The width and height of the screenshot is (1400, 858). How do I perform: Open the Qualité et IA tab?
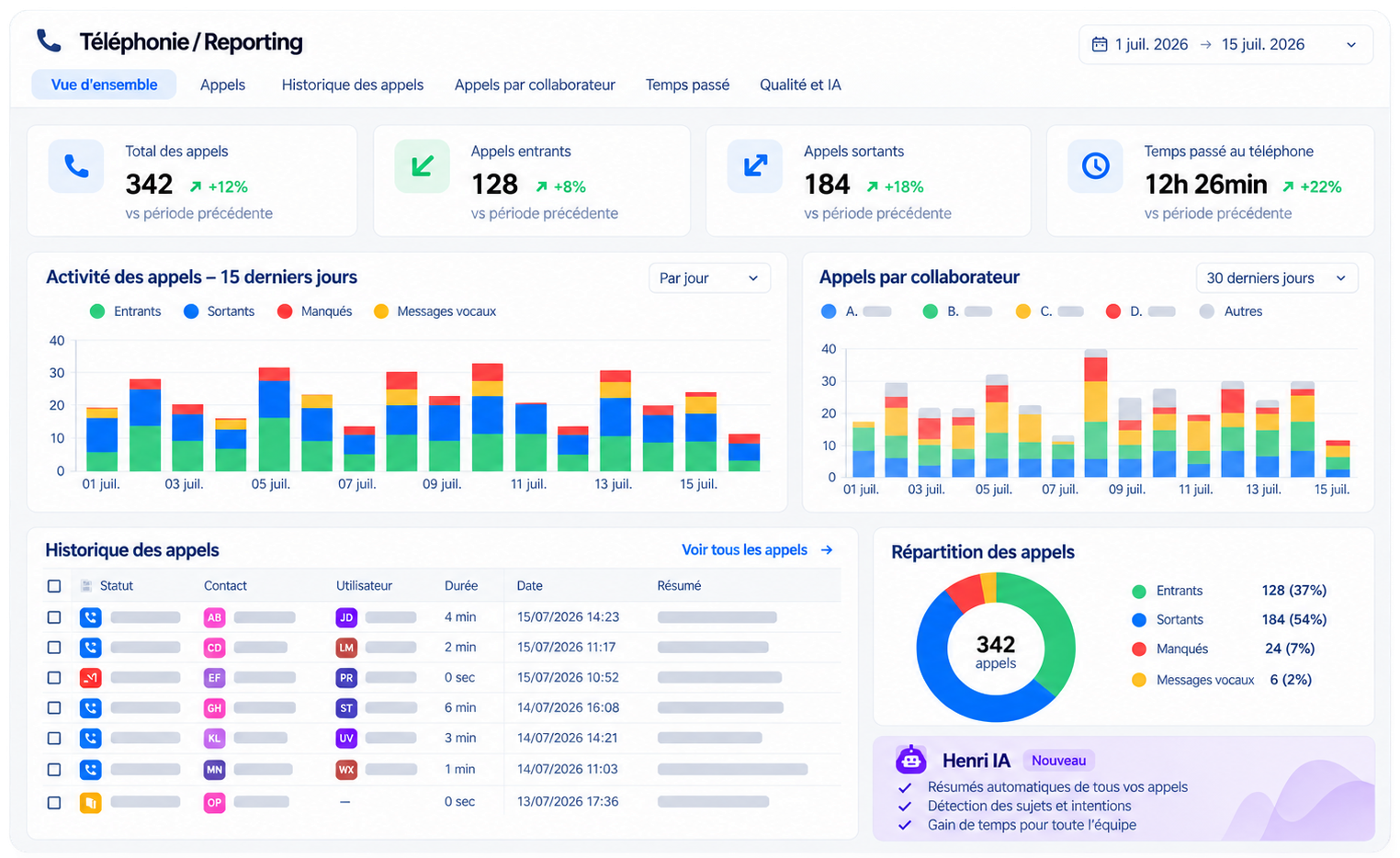(800, 85)
